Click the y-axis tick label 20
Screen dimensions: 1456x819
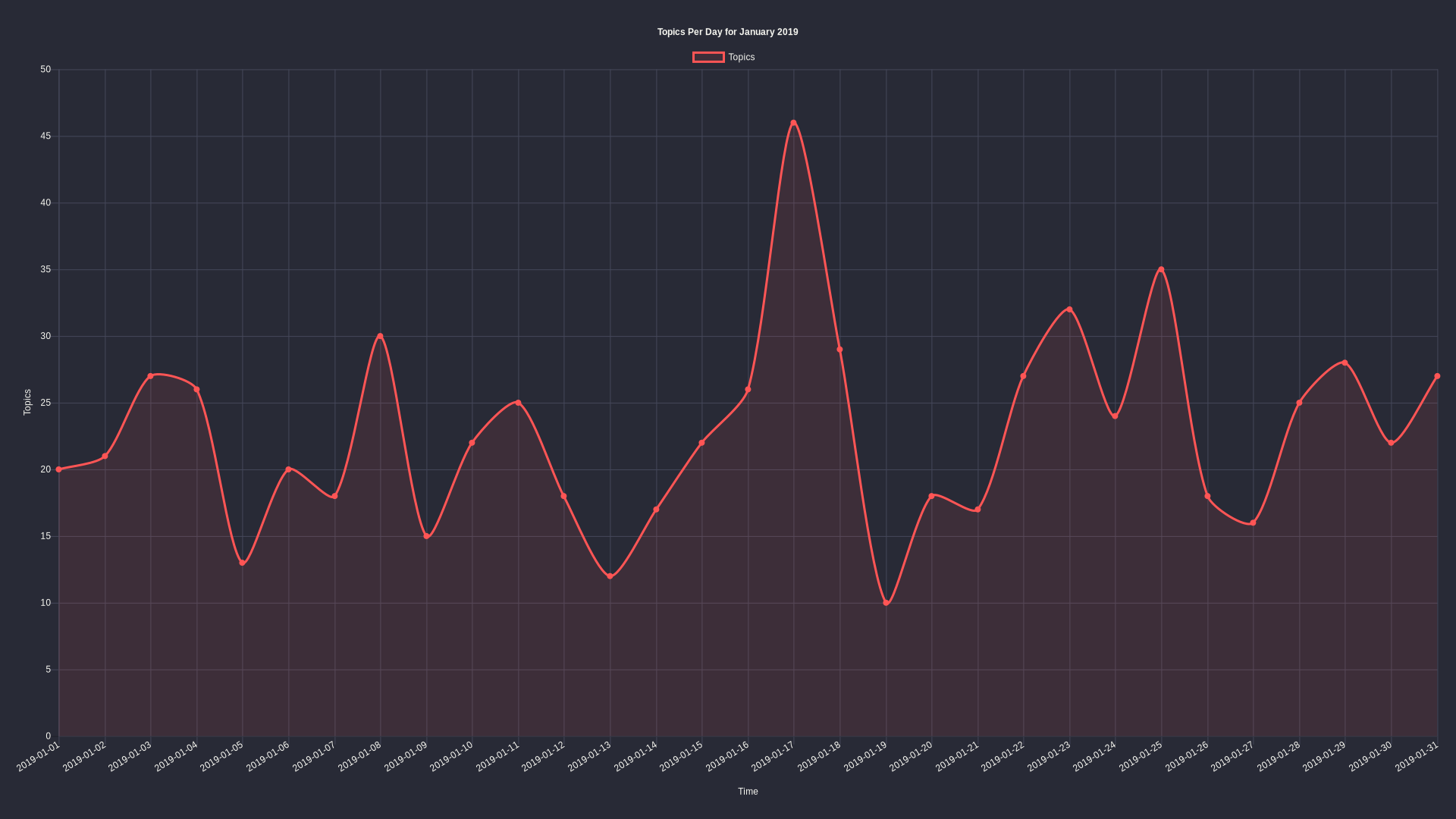click(45, 469)
